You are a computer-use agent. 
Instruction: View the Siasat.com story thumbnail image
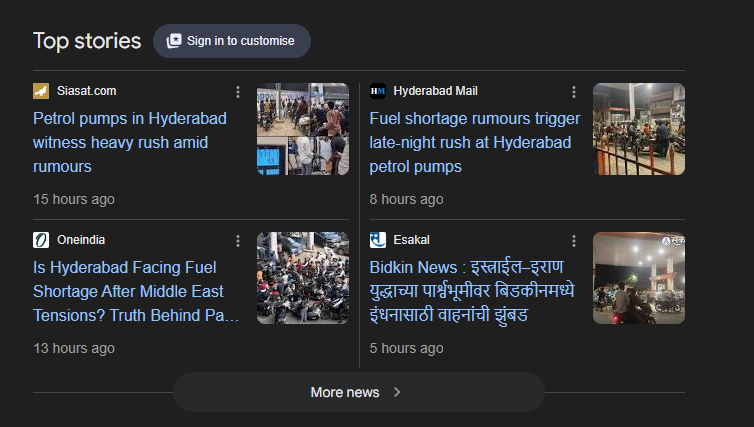303,129
